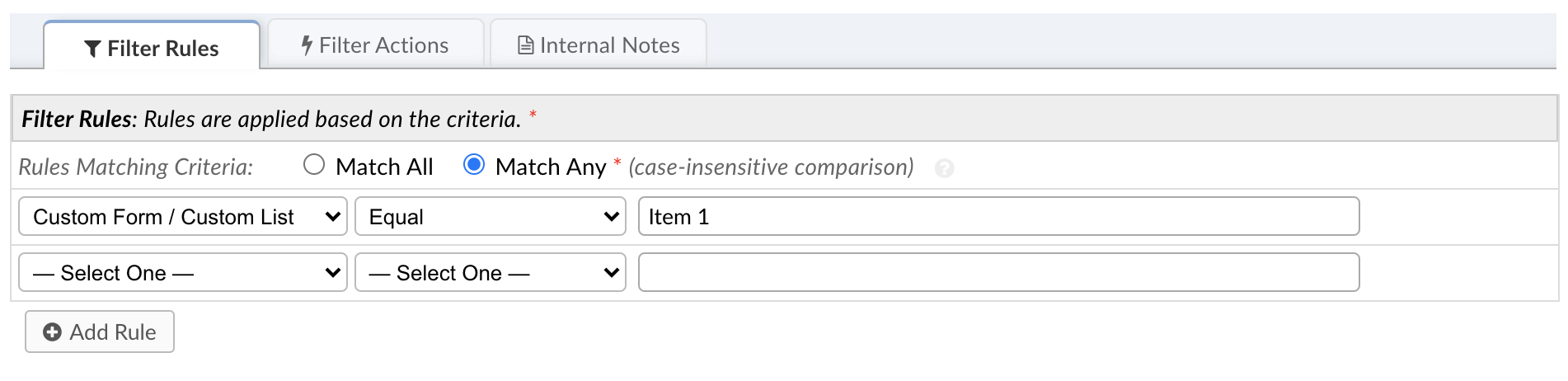The height and width of the screenshot is (381, 1568).
Task: Open the Equal comparison dropdown
Action: tap(490, 216)
